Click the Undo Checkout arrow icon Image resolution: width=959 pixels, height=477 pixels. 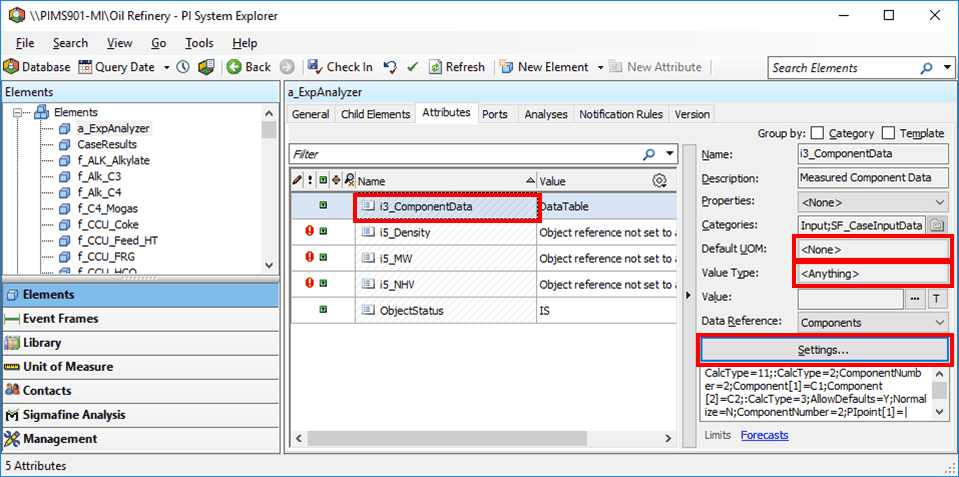coord(390,67)
